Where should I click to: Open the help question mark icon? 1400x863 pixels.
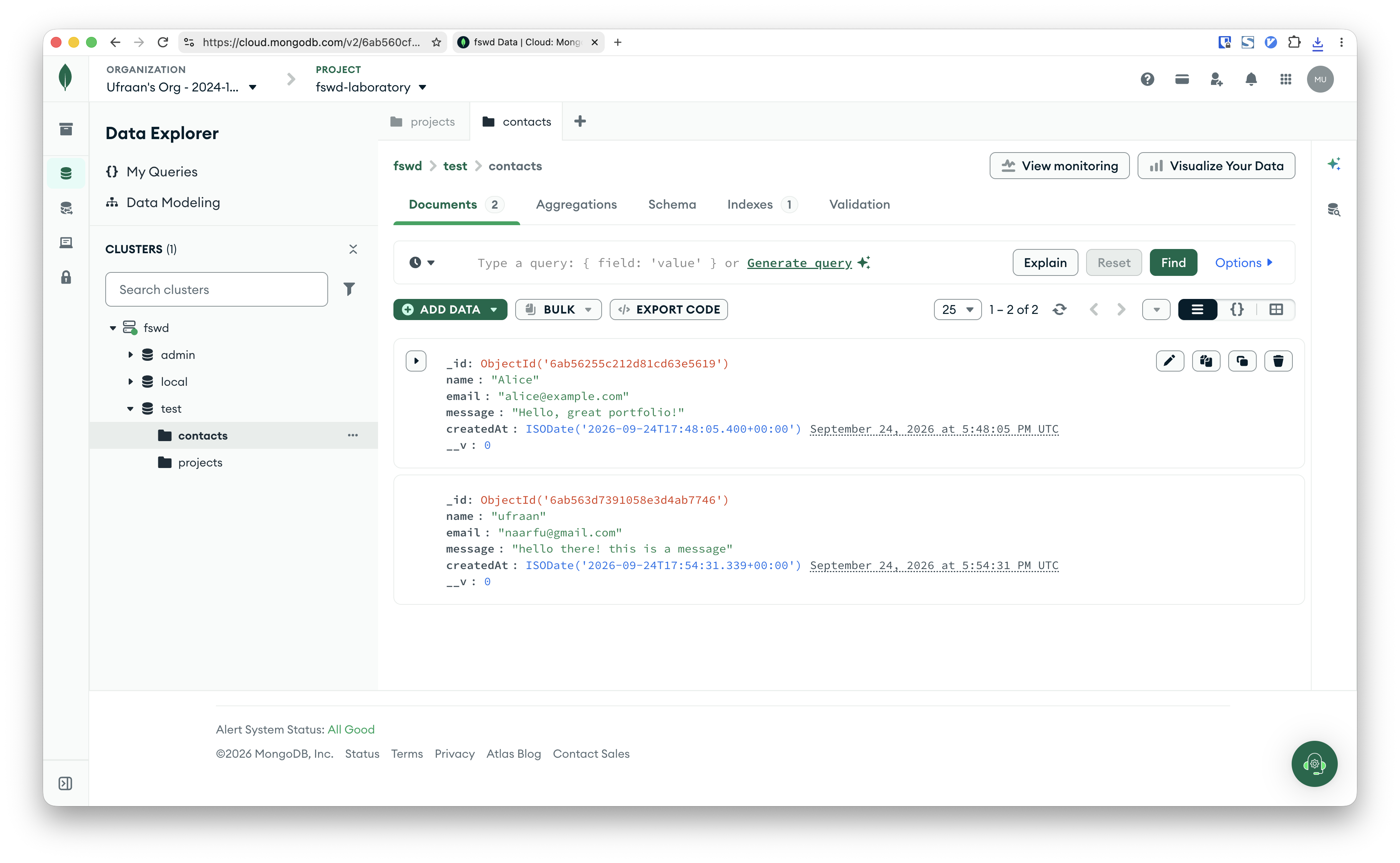click(x=1147, y=79)
